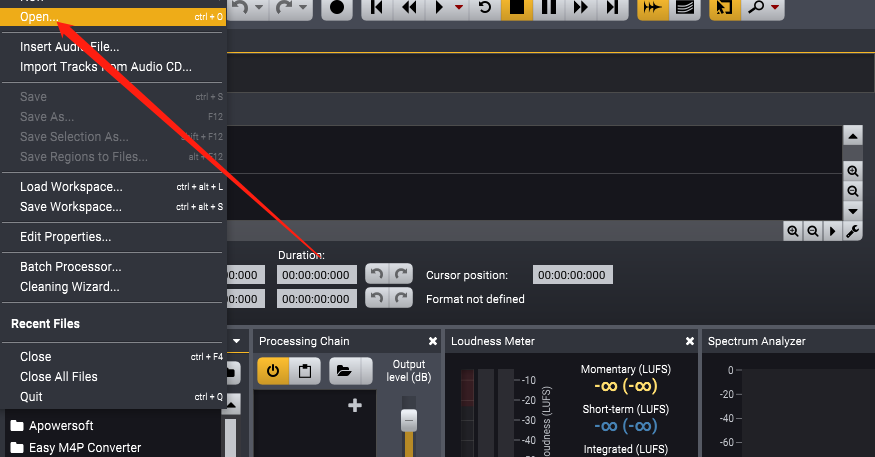Image resolution: width=875 pixels, height=457 pixels.
Task: Open the Apowersoft folder
Action: tap(52, 426)
